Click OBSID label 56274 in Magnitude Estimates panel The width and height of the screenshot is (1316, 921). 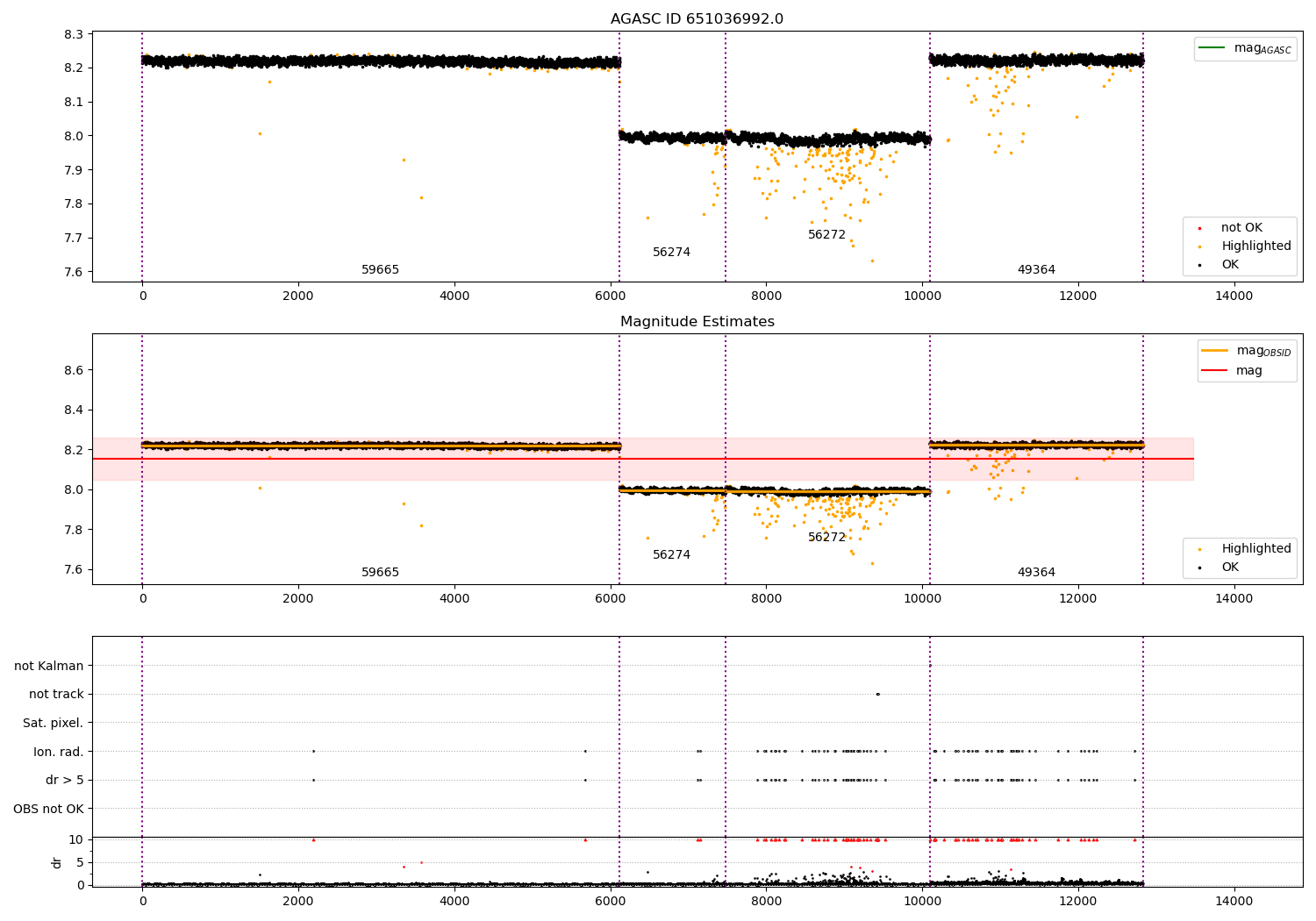click(x=671, y=554)
